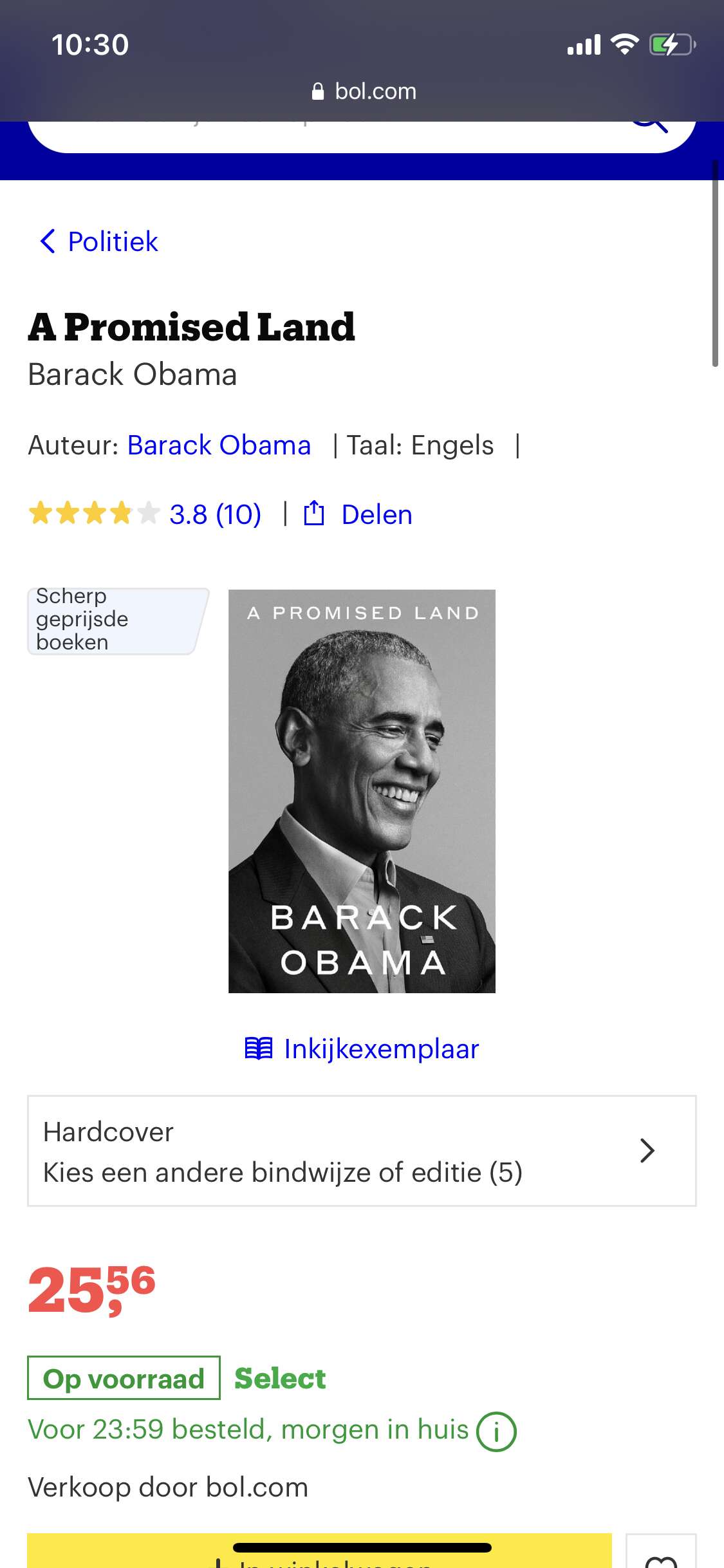Tap the back chevron beside Politiek
The width and height of the screenshot is (724, 1568).
pyautogui.click(x=48, y=241)
